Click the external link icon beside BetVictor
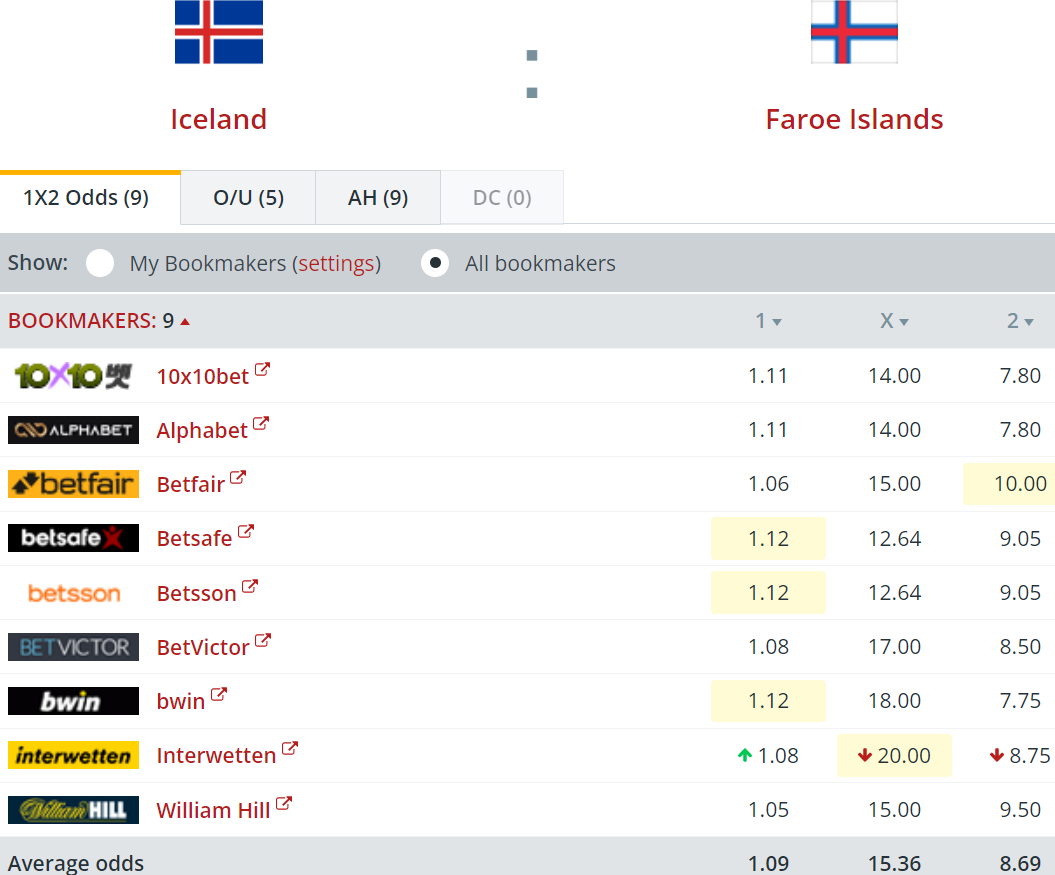This screenshot has width=1055, height=875. point(262,640)
